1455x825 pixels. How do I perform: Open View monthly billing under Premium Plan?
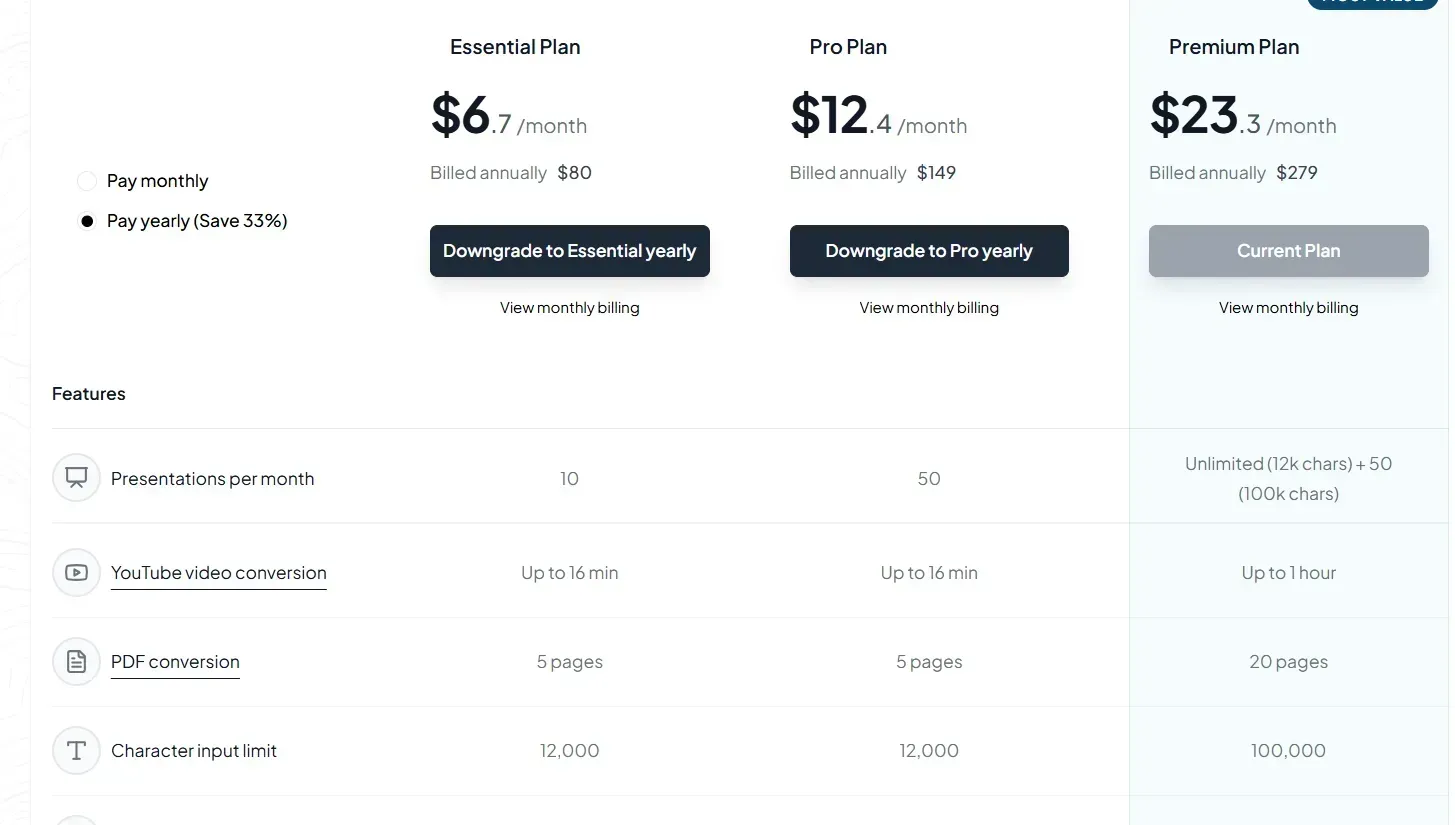pyautogui.click(x=1288, y=308)
